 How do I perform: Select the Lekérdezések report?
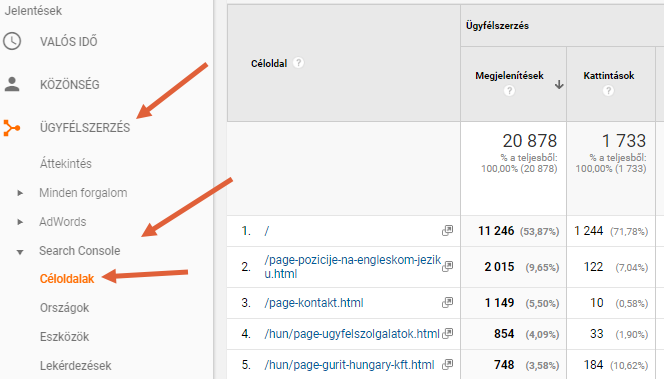click(75, 366)
